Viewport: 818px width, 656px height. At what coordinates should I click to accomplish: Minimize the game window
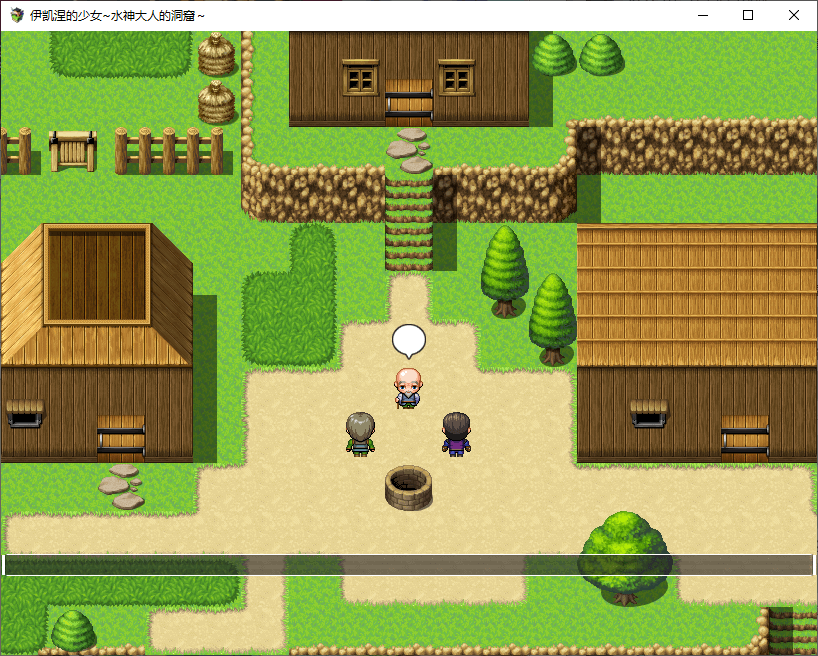702,15
